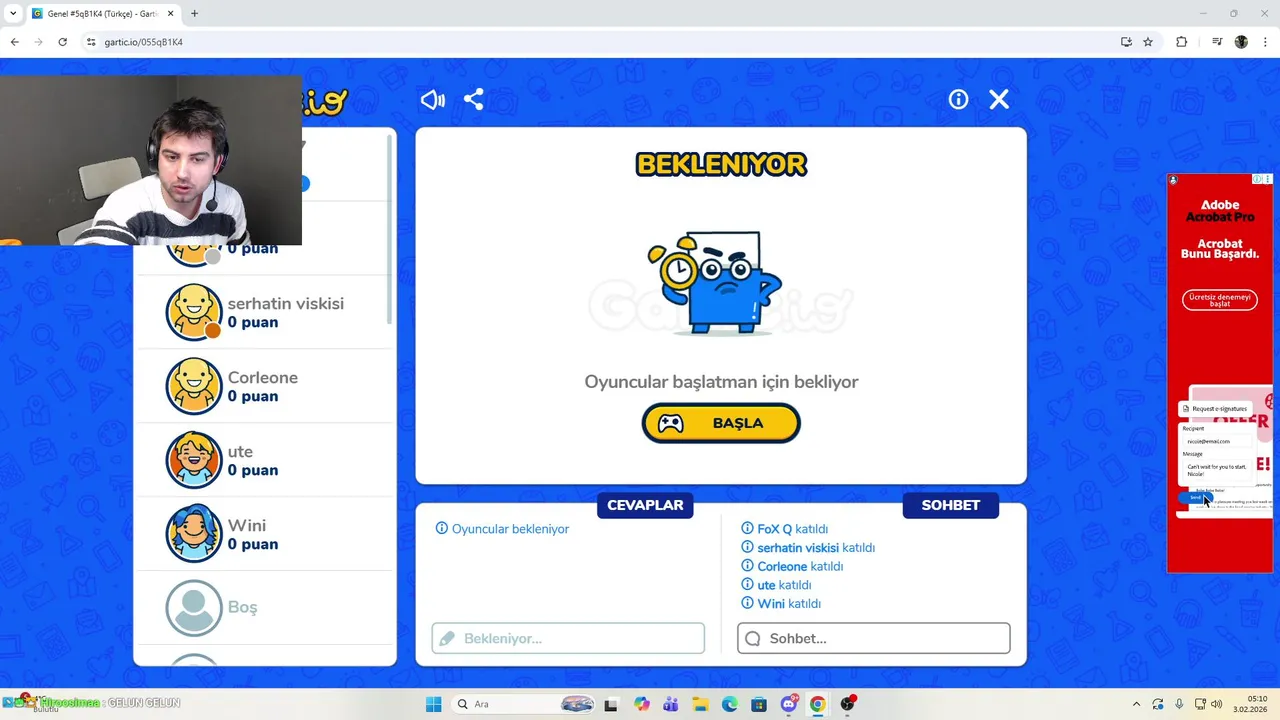Image resolution: width=1280 pixels, height=720 pixels.
Task: Open Copilot from taskbar
Action: click(641, 704)
